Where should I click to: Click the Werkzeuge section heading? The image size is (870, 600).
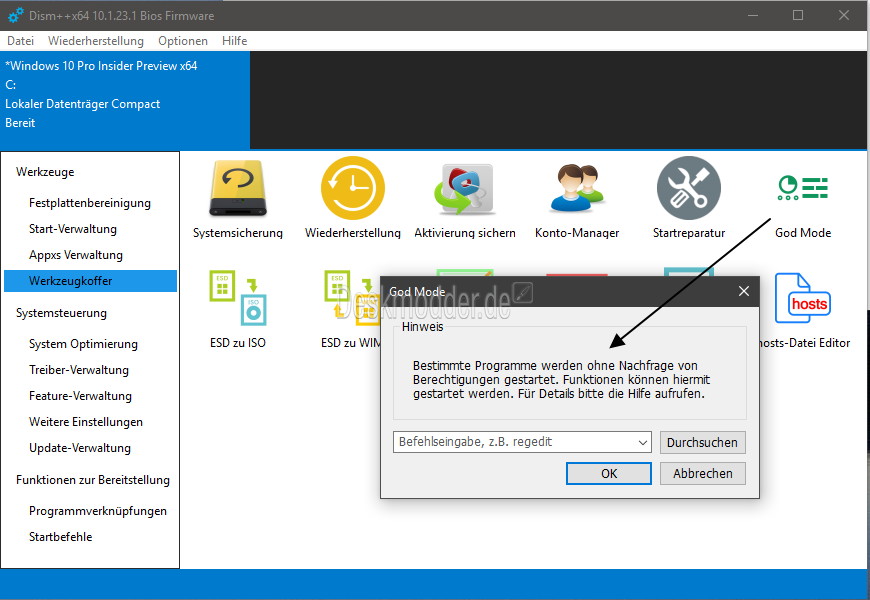(45, 172)
